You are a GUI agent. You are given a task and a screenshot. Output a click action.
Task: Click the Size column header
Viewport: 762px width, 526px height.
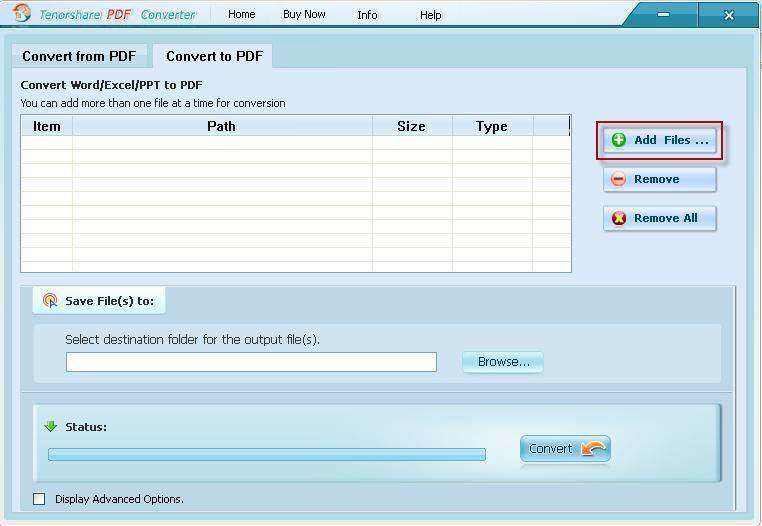click(x=412, y=126)
